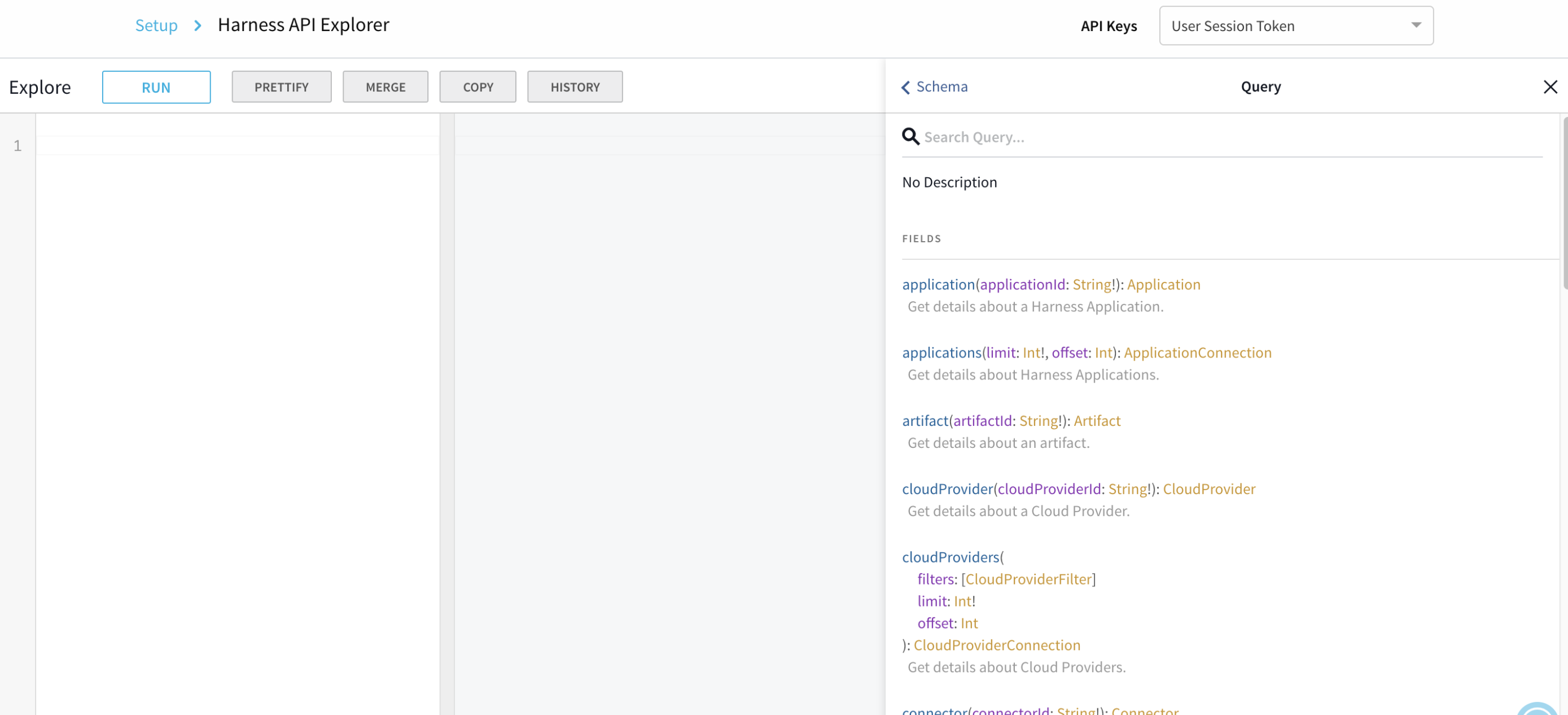1568x715 pixels.
Task: Open the CloudProviderFilter type
Action: click(1029, 579)
